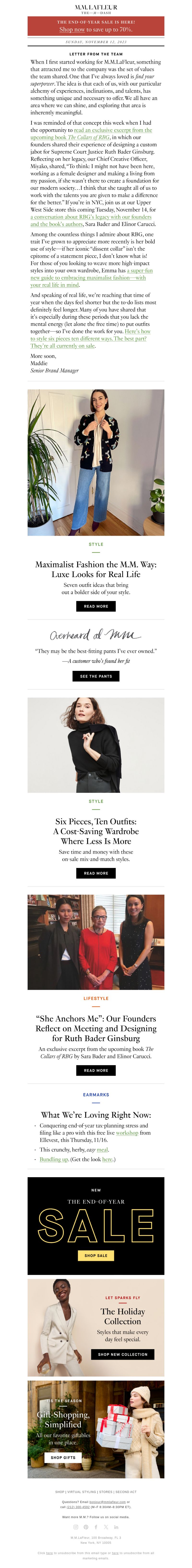Open the SECOND ACT footer menu link
The image size is (192, 1568).
coord(126,1492)
